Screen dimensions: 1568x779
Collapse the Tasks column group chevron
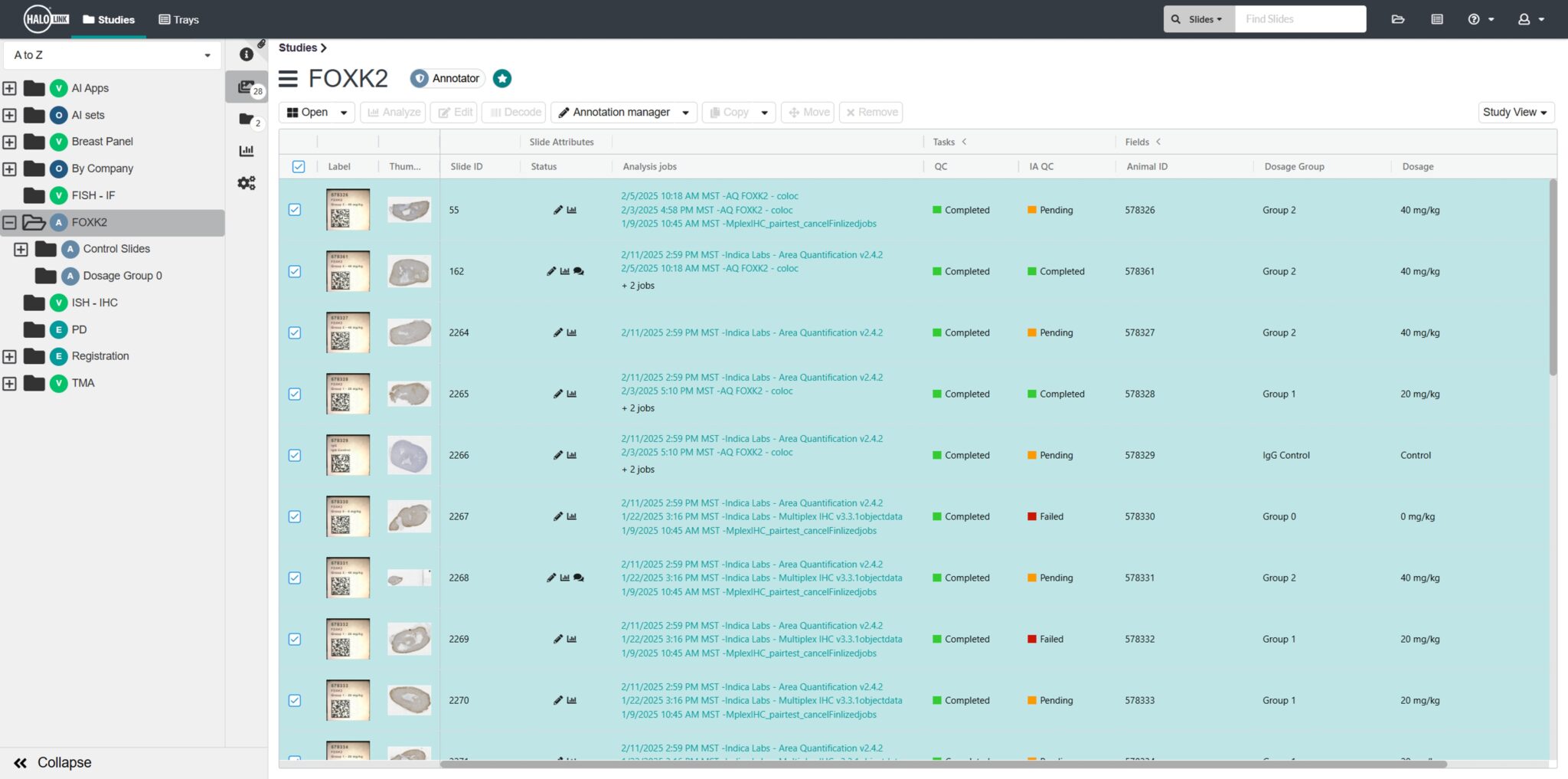(x=964, y=142)
